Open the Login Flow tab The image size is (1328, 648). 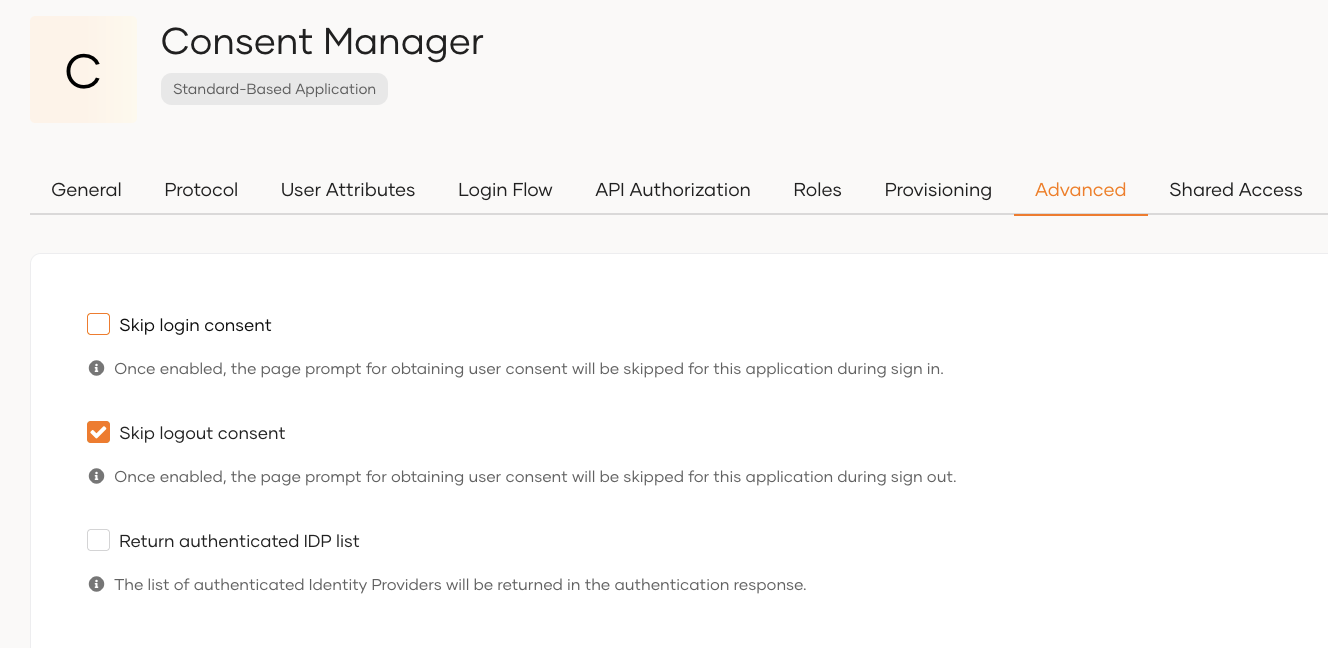click(505, 189)
